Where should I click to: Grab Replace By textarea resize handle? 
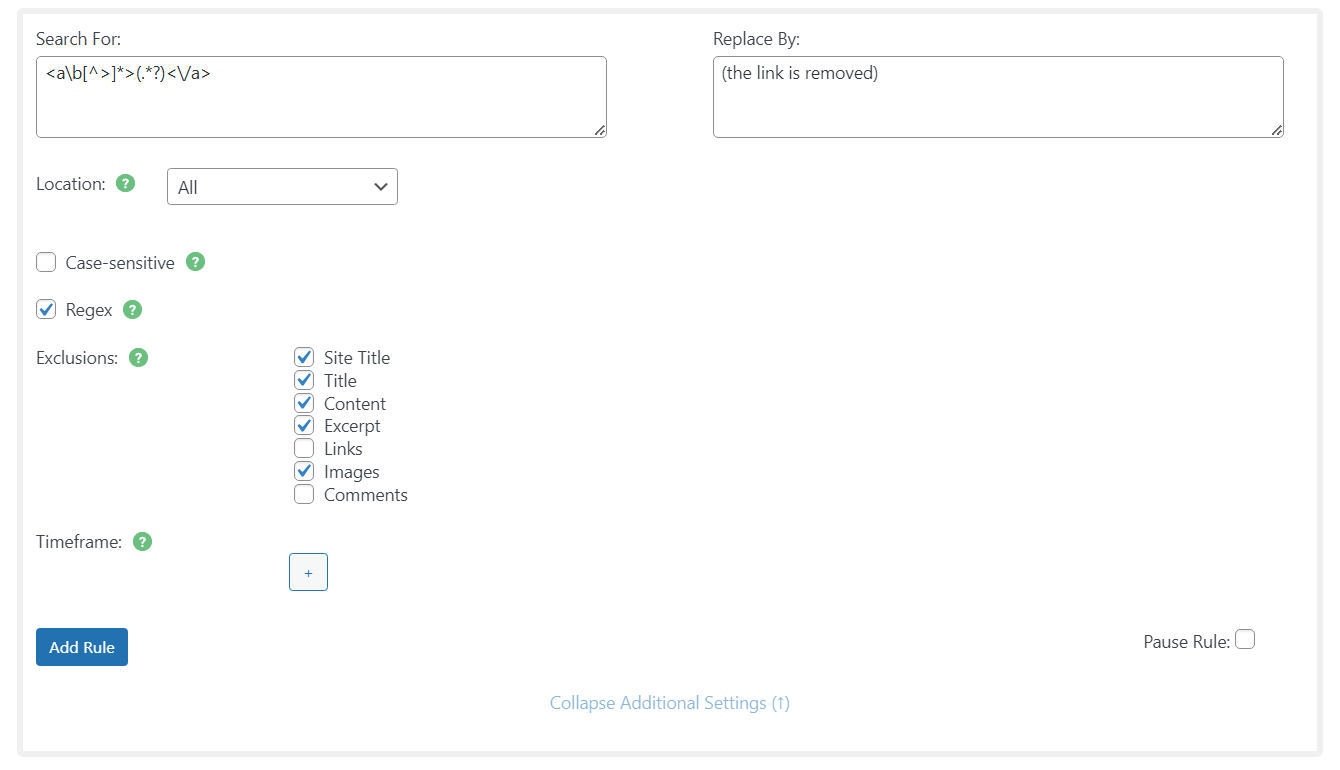click(x=1276, y=130)
